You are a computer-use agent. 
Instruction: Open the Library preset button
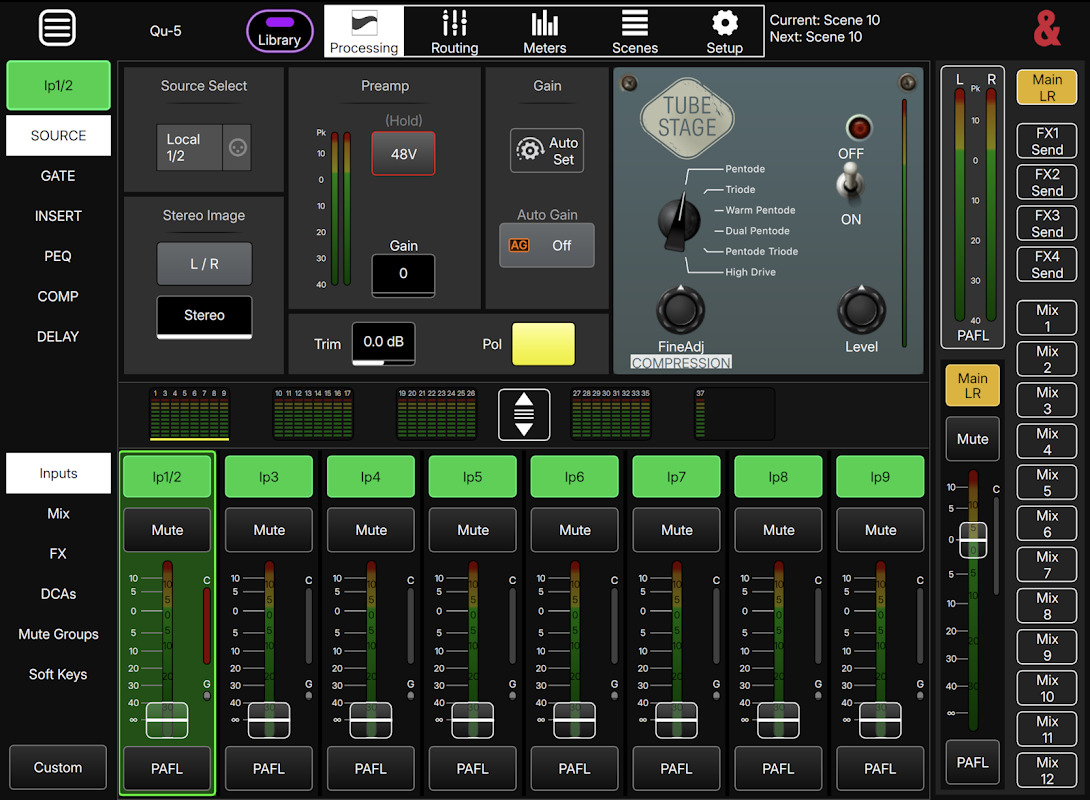[279, 31]
